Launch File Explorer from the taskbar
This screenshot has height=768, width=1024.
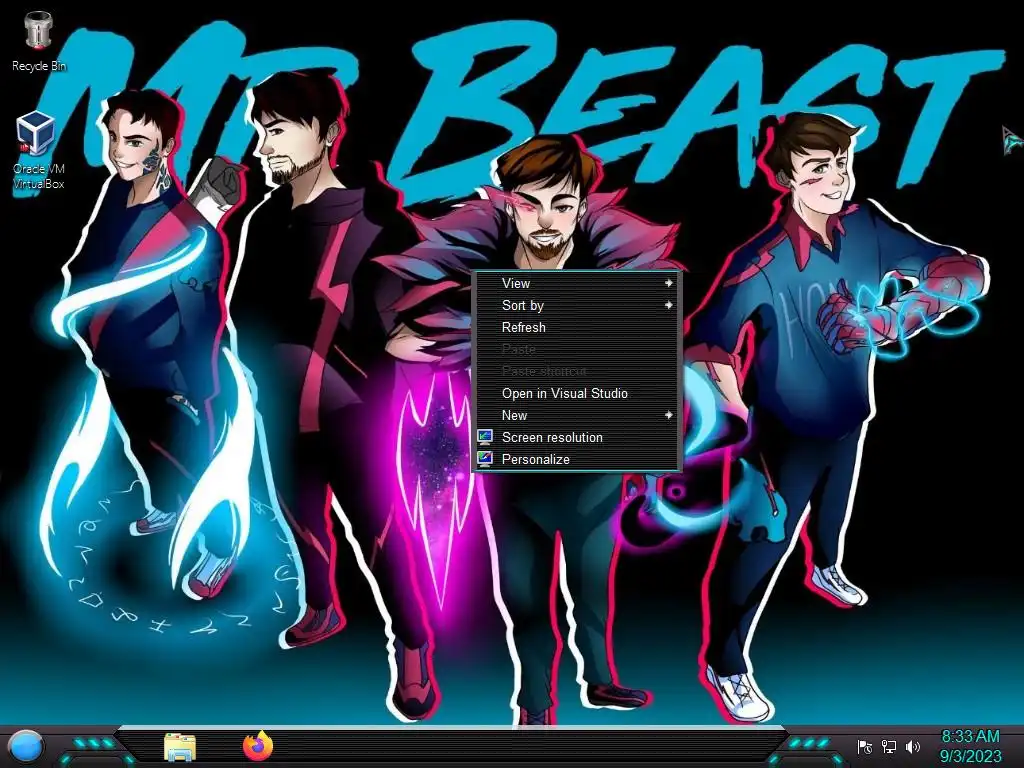point(180,746)
